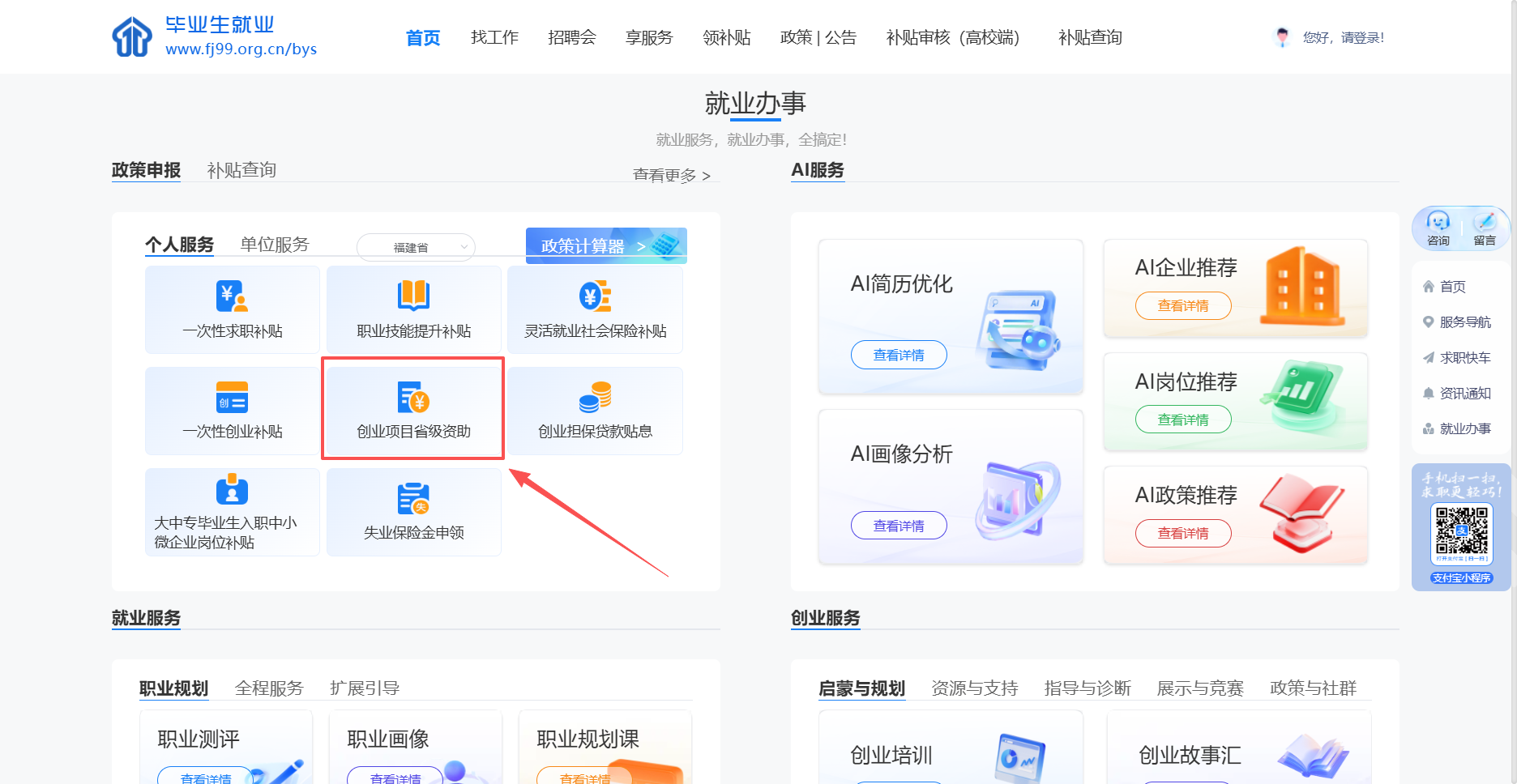1517x784 pixels.
Task: Switch to the 单位服务 tab
Action: [x=275, y=245]
